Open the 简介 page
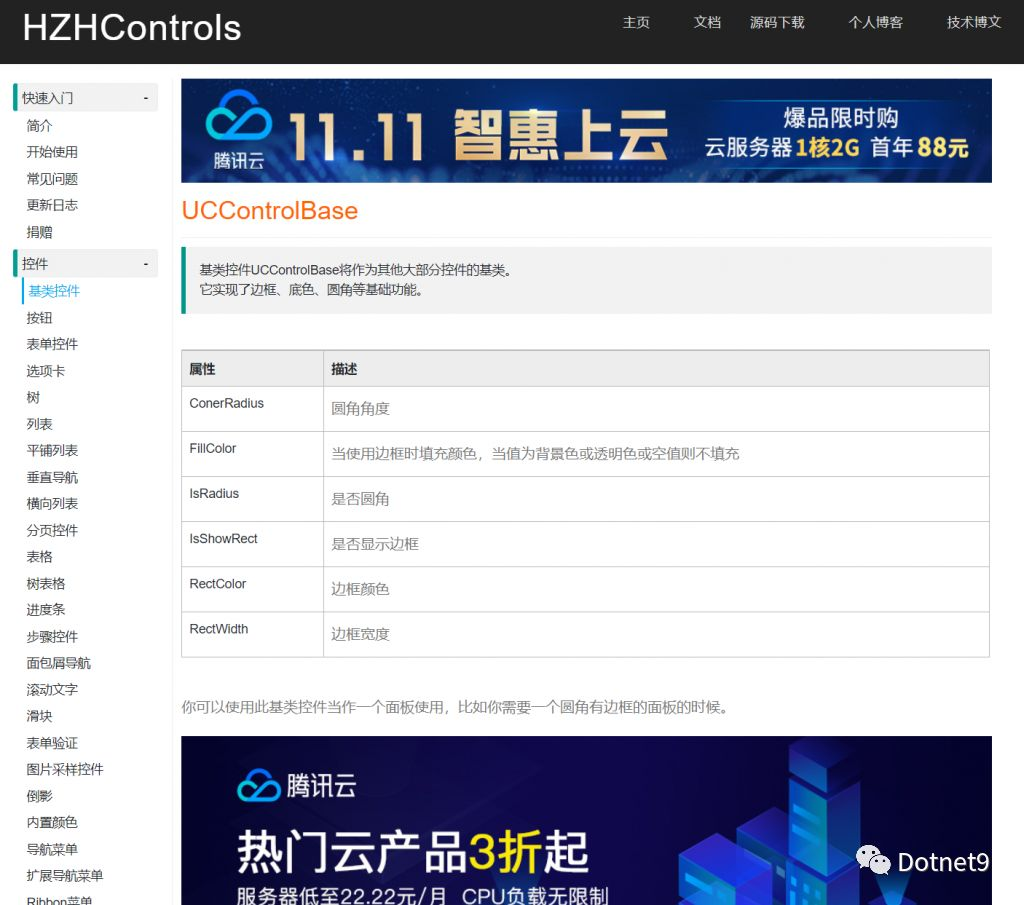 [39, 125]
